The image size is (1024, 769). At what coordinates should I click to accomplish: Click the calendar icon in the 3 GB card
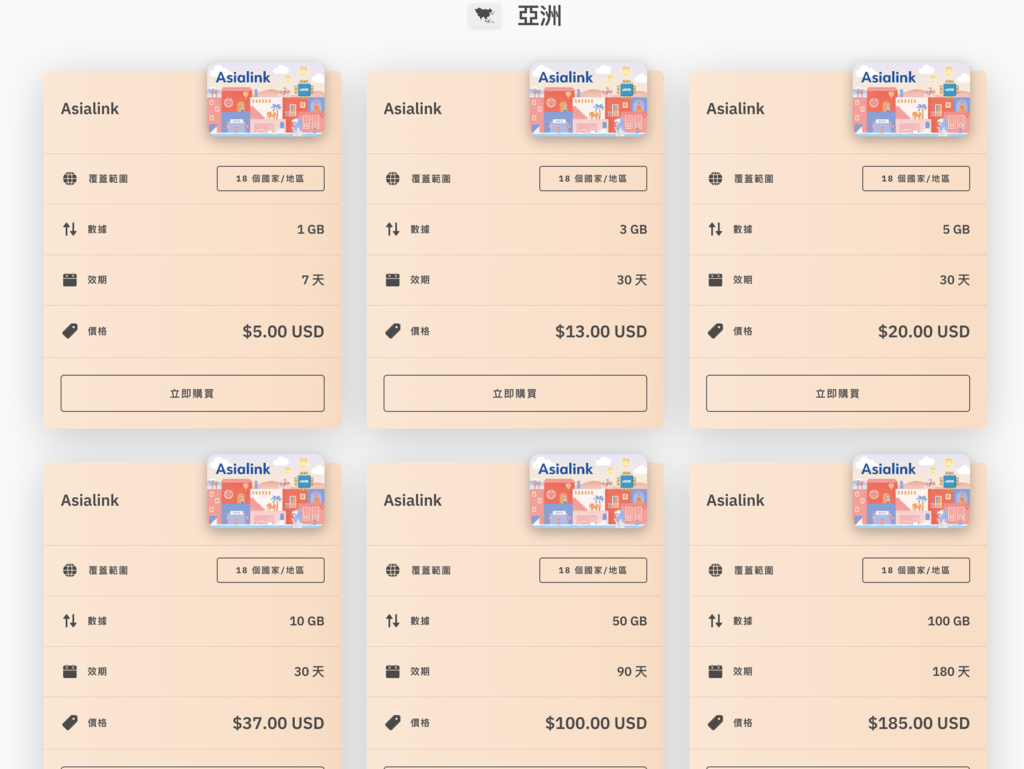pos(392,280)
